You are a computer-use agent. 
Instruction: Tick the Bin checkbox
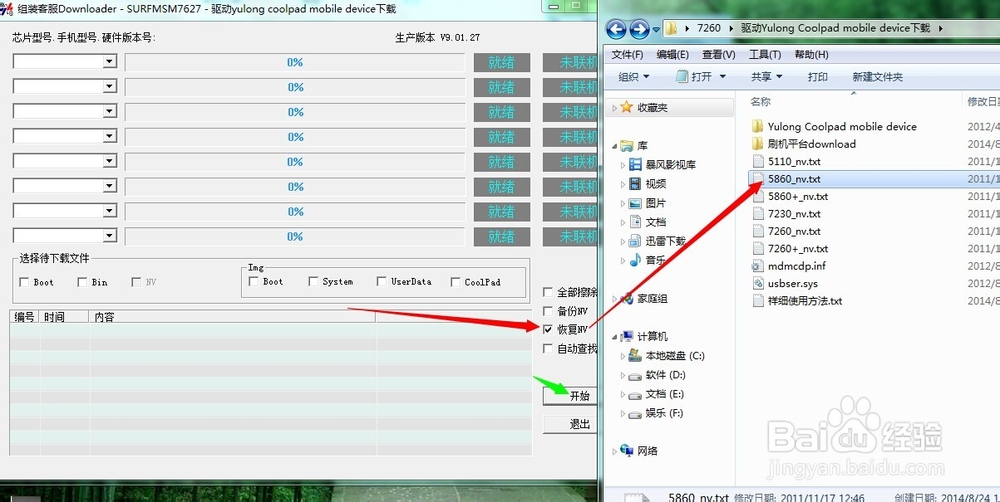click(x=82, y=282)
